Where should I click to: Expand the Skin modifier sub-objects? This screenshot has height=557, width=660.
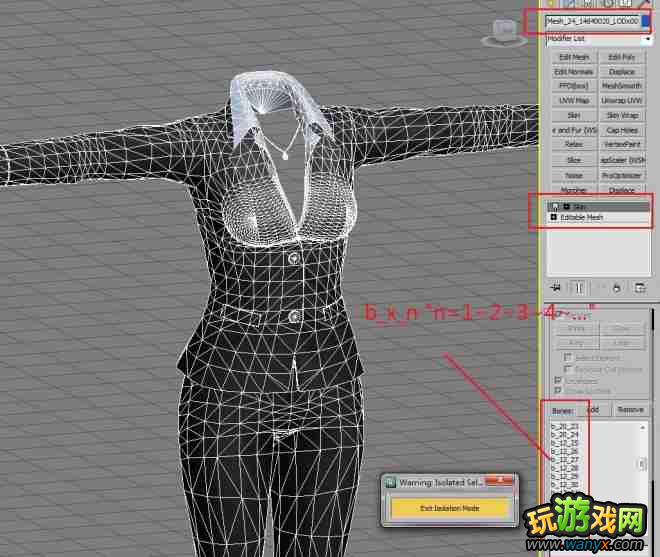[566, 206]
